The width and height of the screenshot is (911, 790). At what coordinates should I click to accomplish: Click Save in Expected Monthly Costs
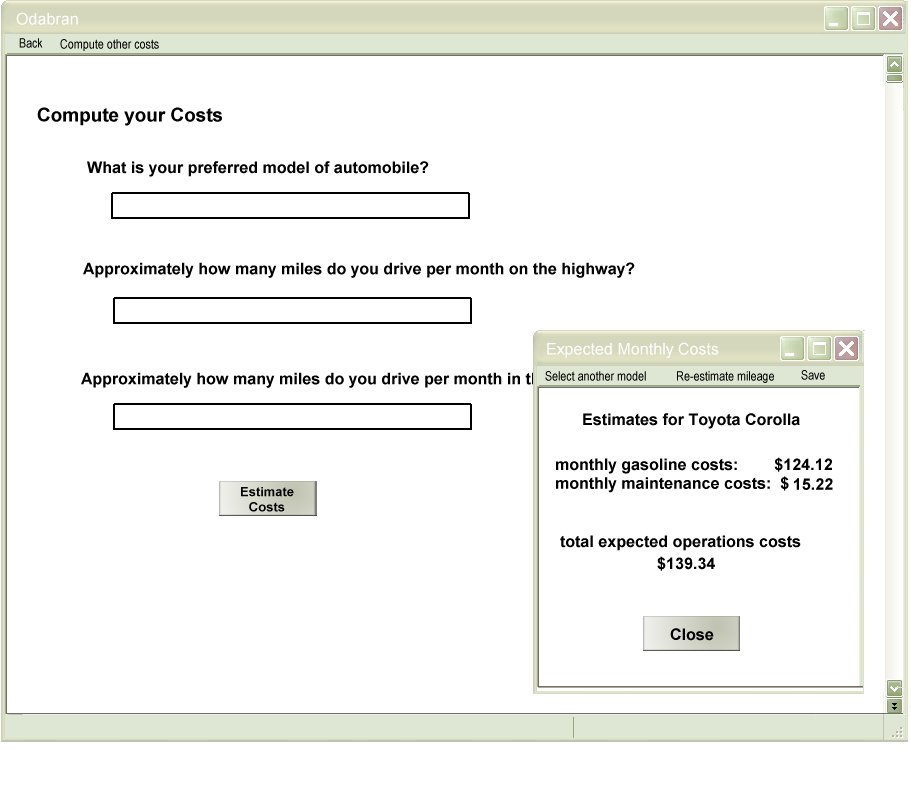coord(813,376)
